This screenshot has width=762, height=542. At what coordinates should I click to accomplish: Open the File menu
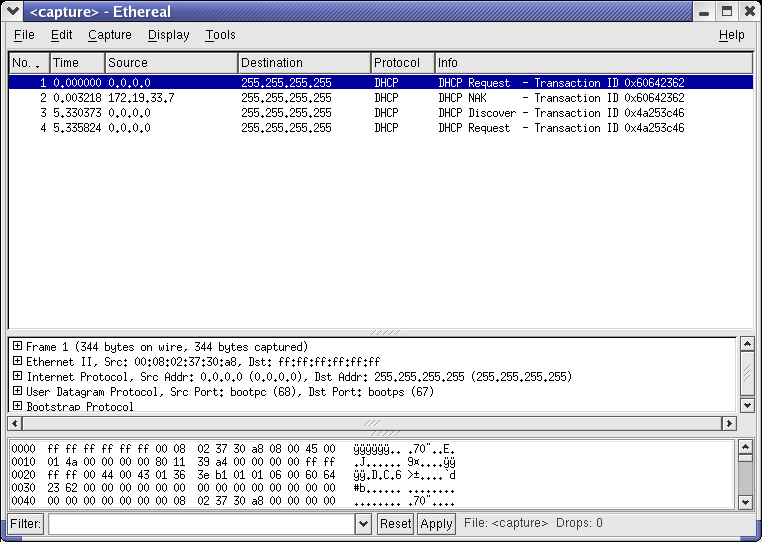24,35
